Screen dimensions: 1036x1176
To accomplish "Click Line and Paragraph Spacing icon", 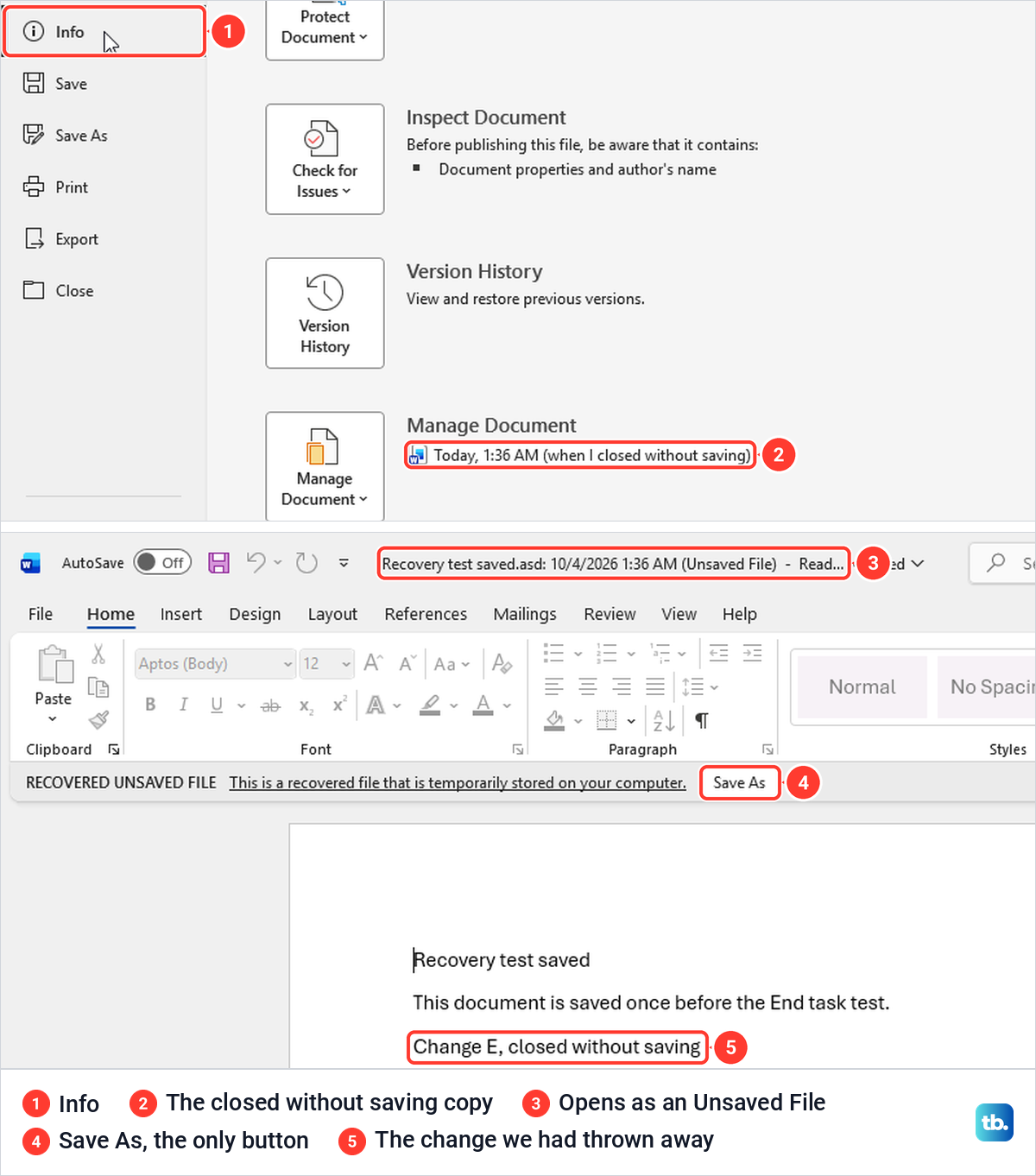I will tap(692, 686).
